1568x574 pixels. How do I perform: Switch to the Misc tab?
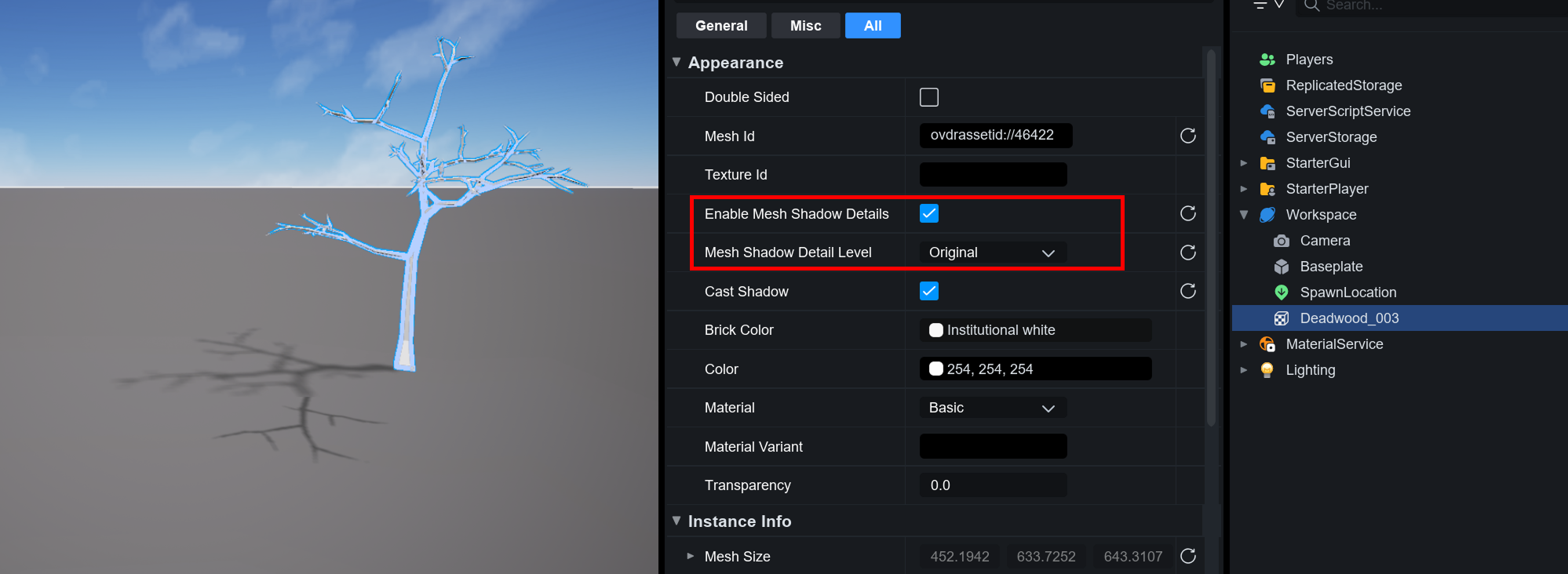point(805,26)
